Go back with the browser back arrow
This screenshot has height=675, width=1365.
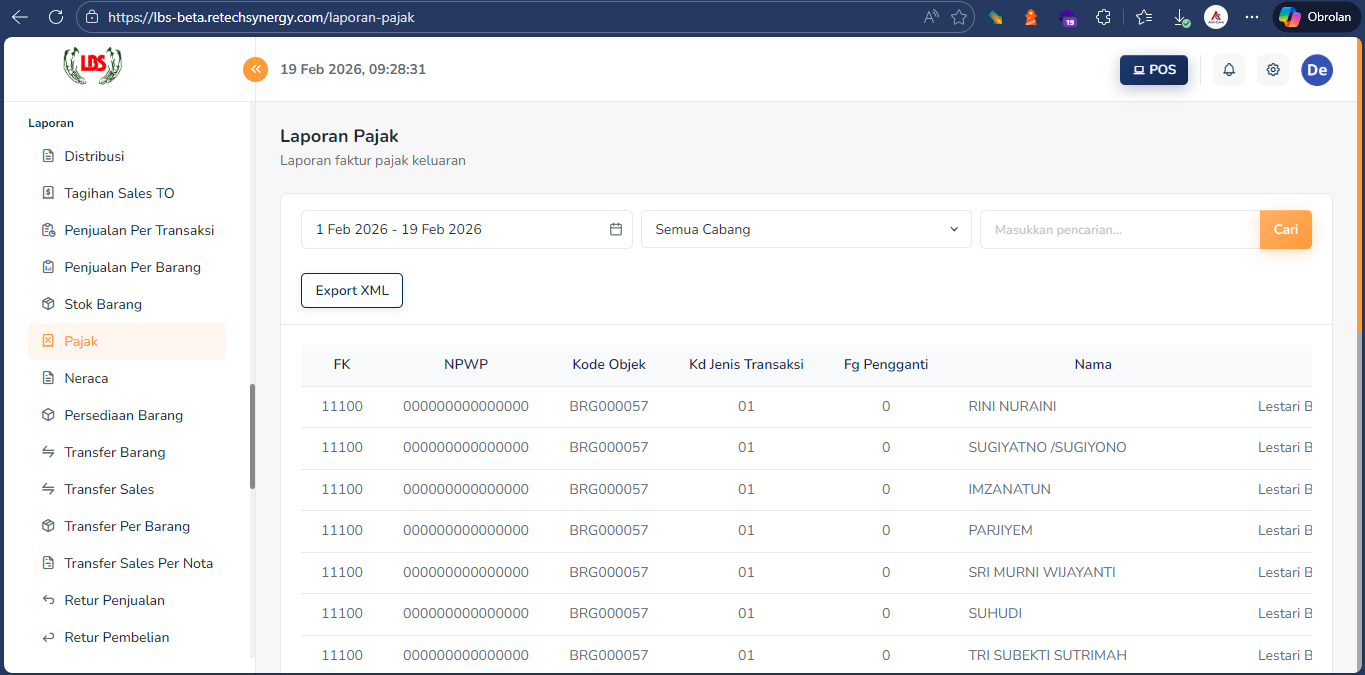(x=20, y=17)
